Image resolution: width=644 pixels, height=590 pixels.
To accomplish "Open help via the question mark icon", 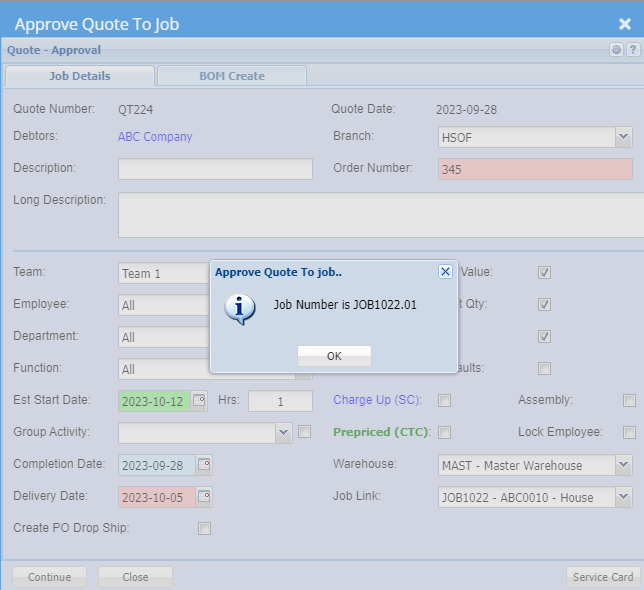I will (632, 50).
